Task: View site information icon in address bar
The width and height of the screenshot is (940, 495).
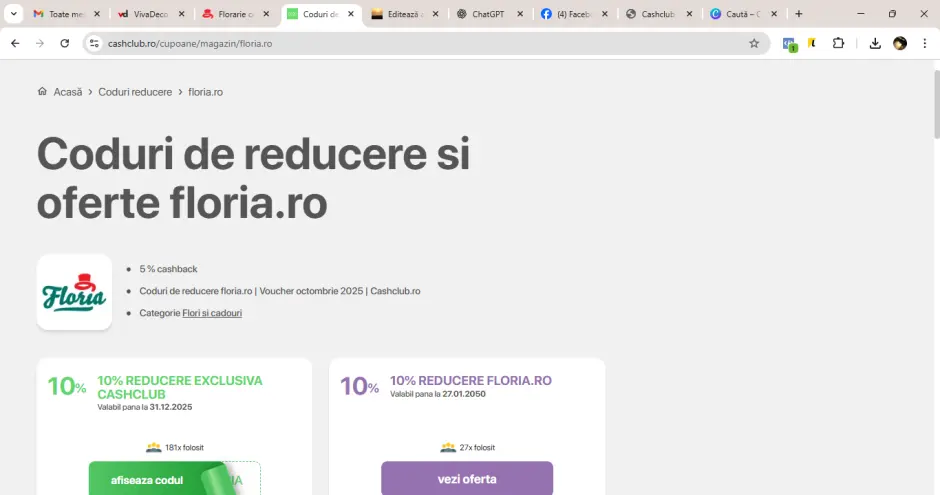Action: (94, 43)
